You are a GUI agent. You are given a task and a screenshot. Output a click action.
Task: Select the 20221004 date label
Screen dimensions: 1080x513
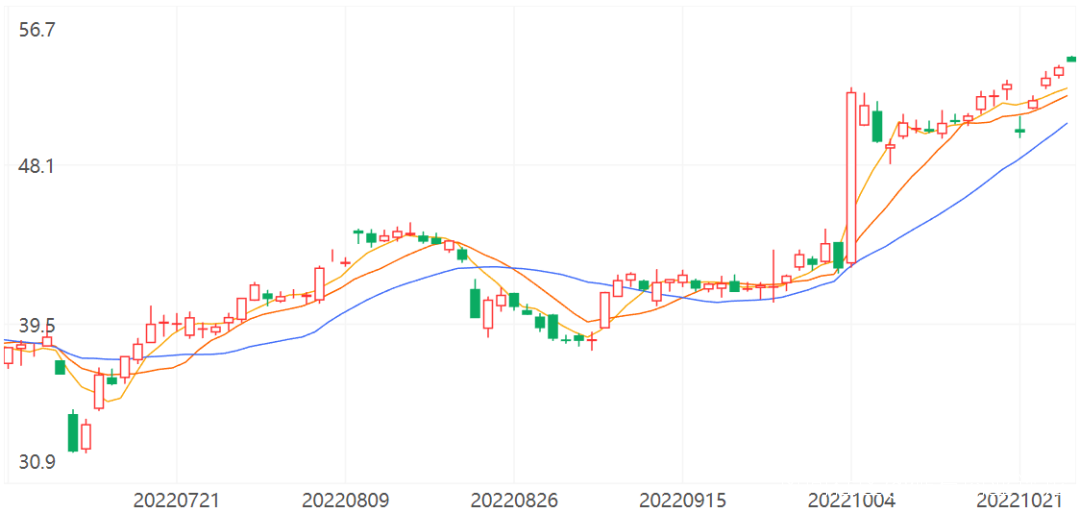click(851, 500)
